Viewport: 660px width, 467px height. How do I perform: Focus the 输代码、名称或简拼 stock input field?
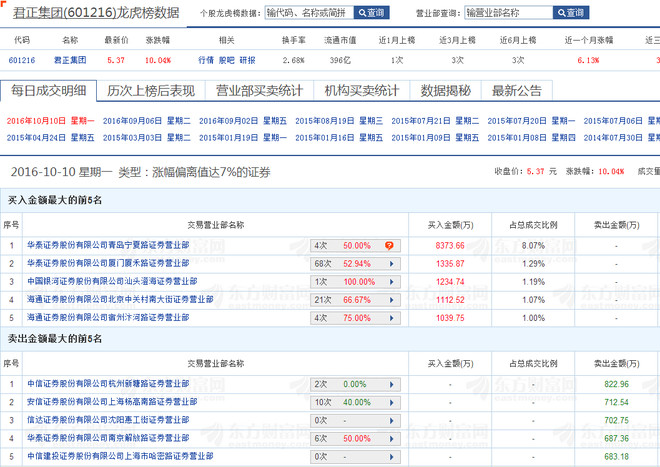(309, 13)
